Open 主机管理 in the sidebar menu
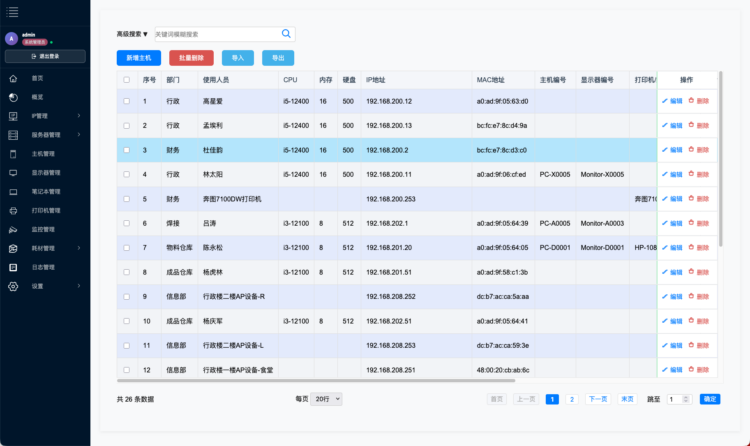Image resolution: width=750 pixels, height=446 pixels. point(42,154)
